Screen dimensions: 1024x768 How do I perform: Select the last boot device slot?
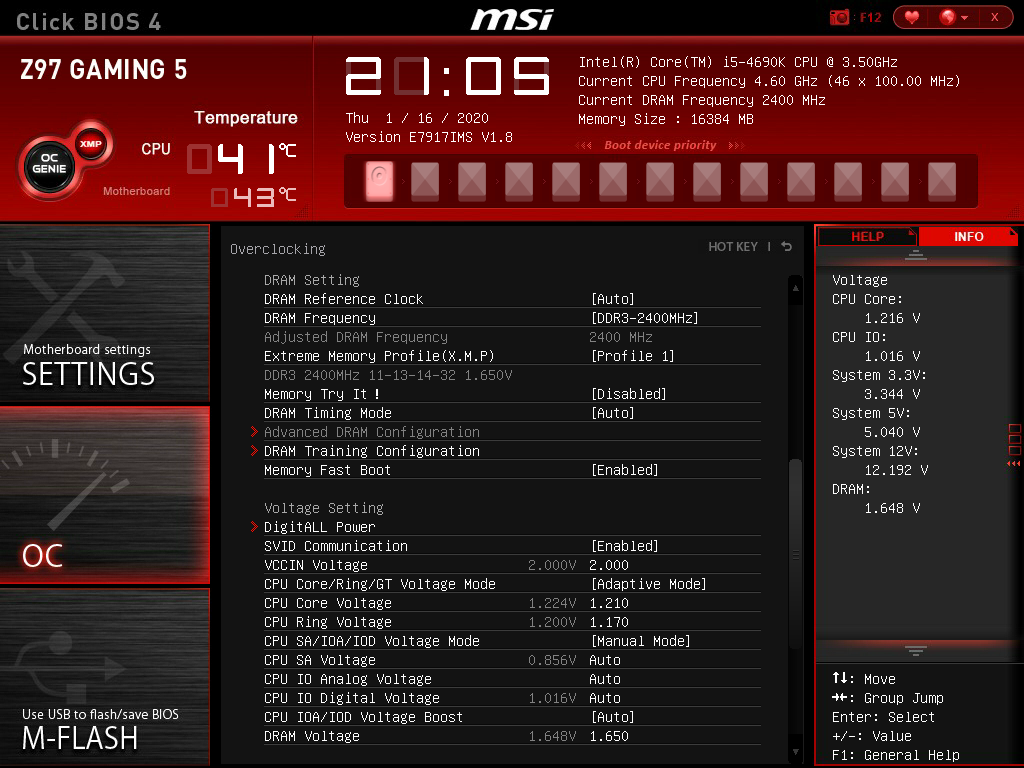[942, 180]
